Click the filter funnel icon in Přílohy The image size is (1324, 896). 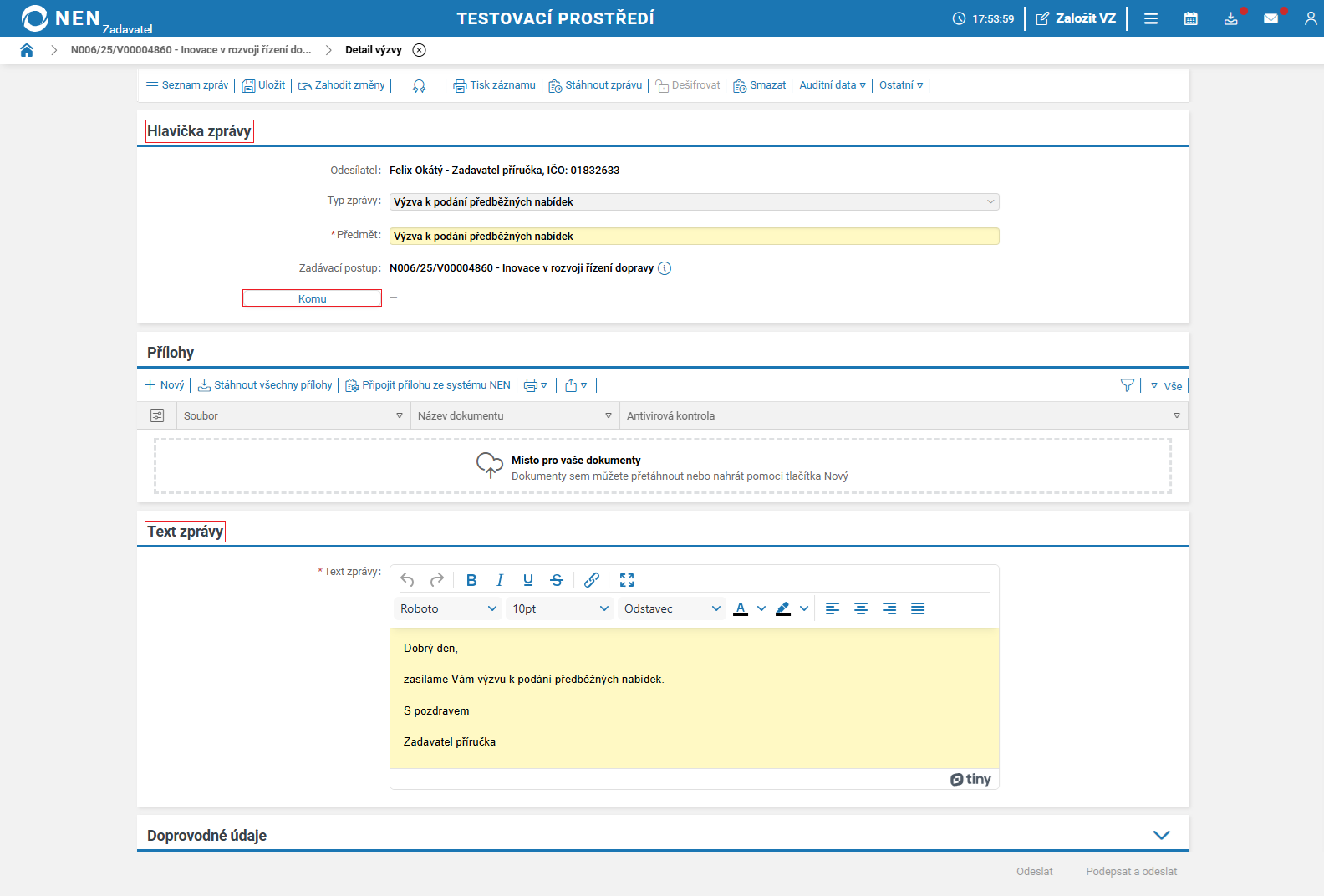coord(1127,385)
